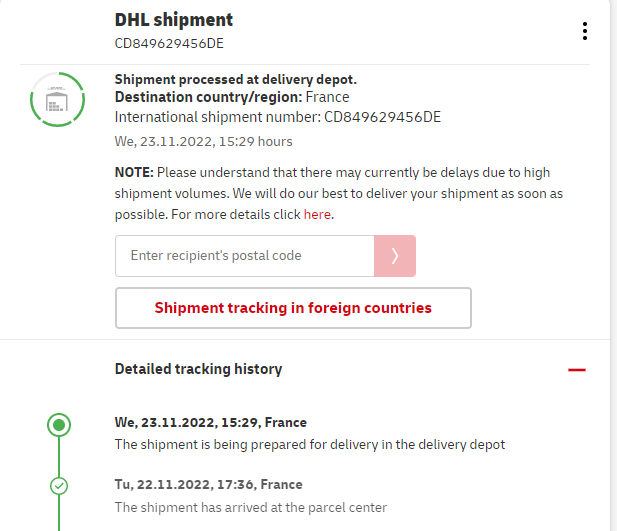Click the Destination country/region France line
The height and width of the screenshot is (531, 617).
tap(232, 97)
